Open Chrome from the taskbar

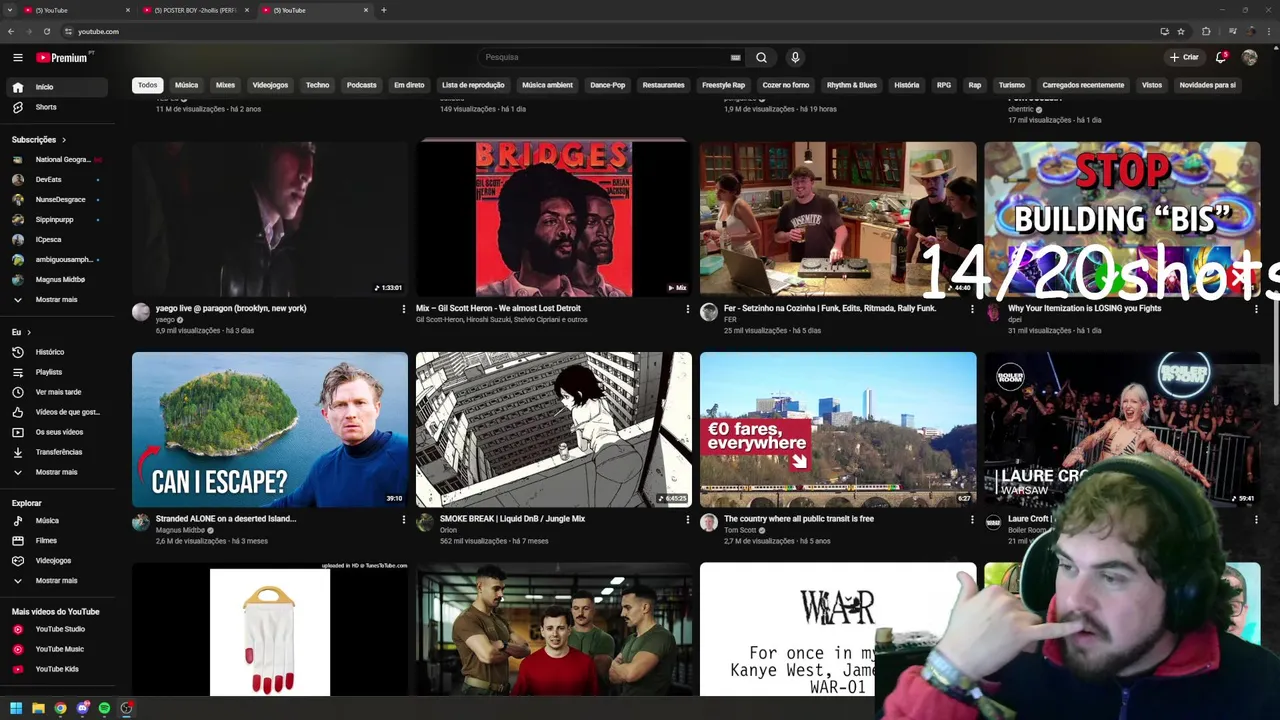[60, 708]
